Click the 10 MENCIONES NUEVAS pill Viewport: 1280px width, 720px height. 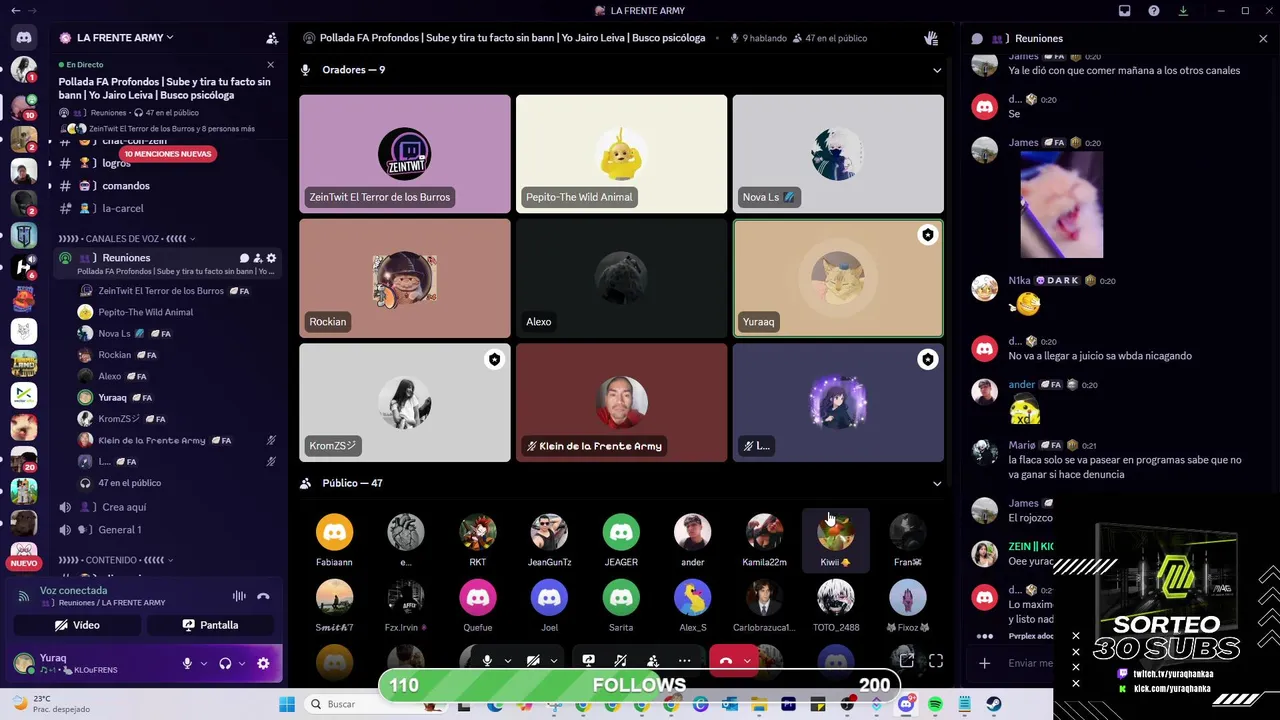point(168,154)
